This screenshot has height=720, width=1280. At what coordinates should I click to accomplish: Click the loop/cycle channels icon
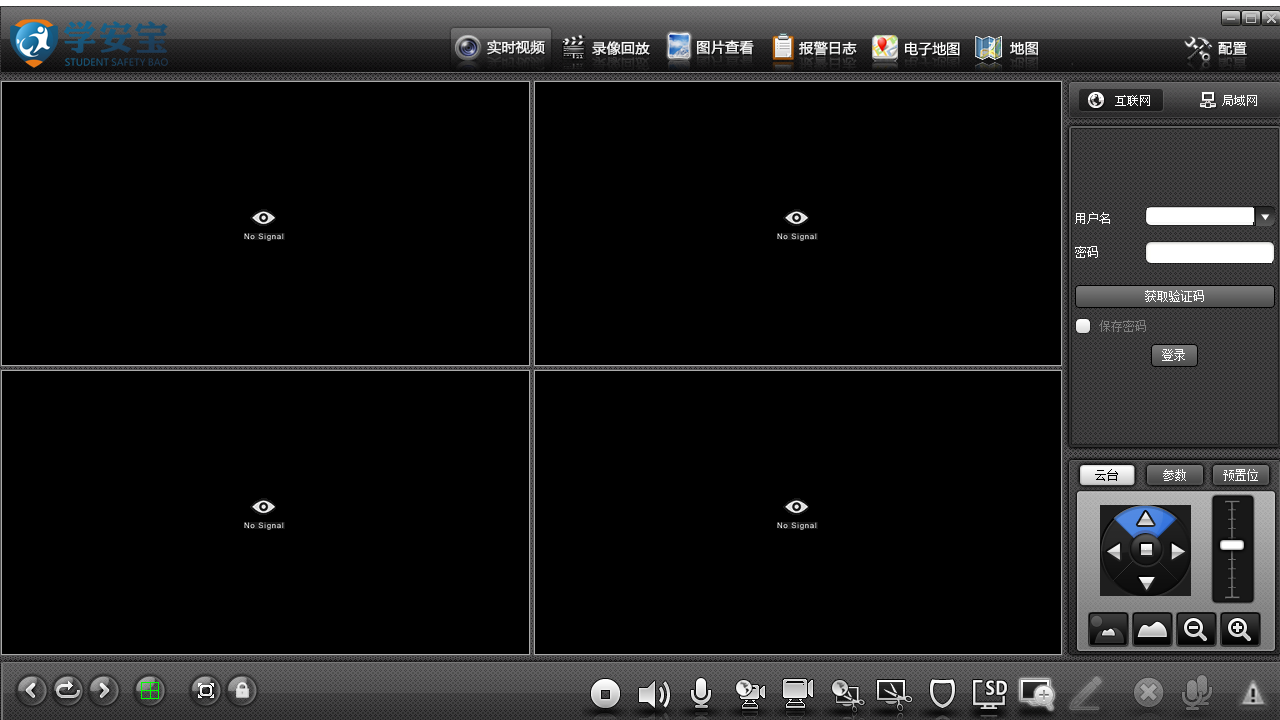point(68,690)
